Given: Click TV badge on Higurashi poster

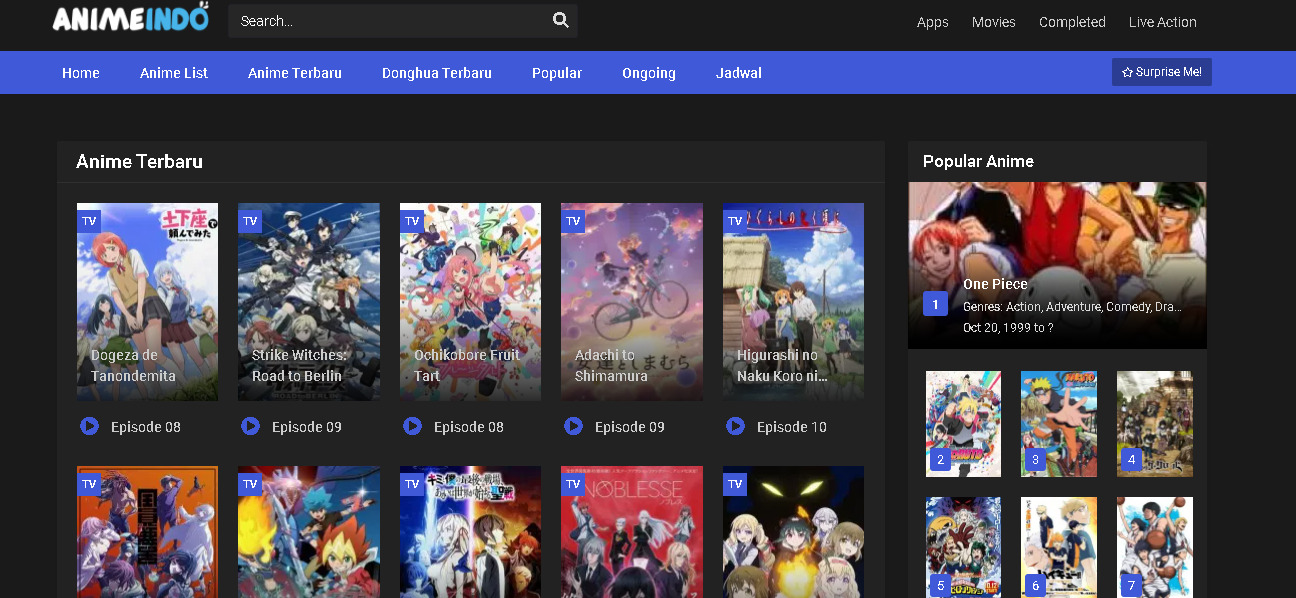Looking at the screenshot, I should (735, 221).
